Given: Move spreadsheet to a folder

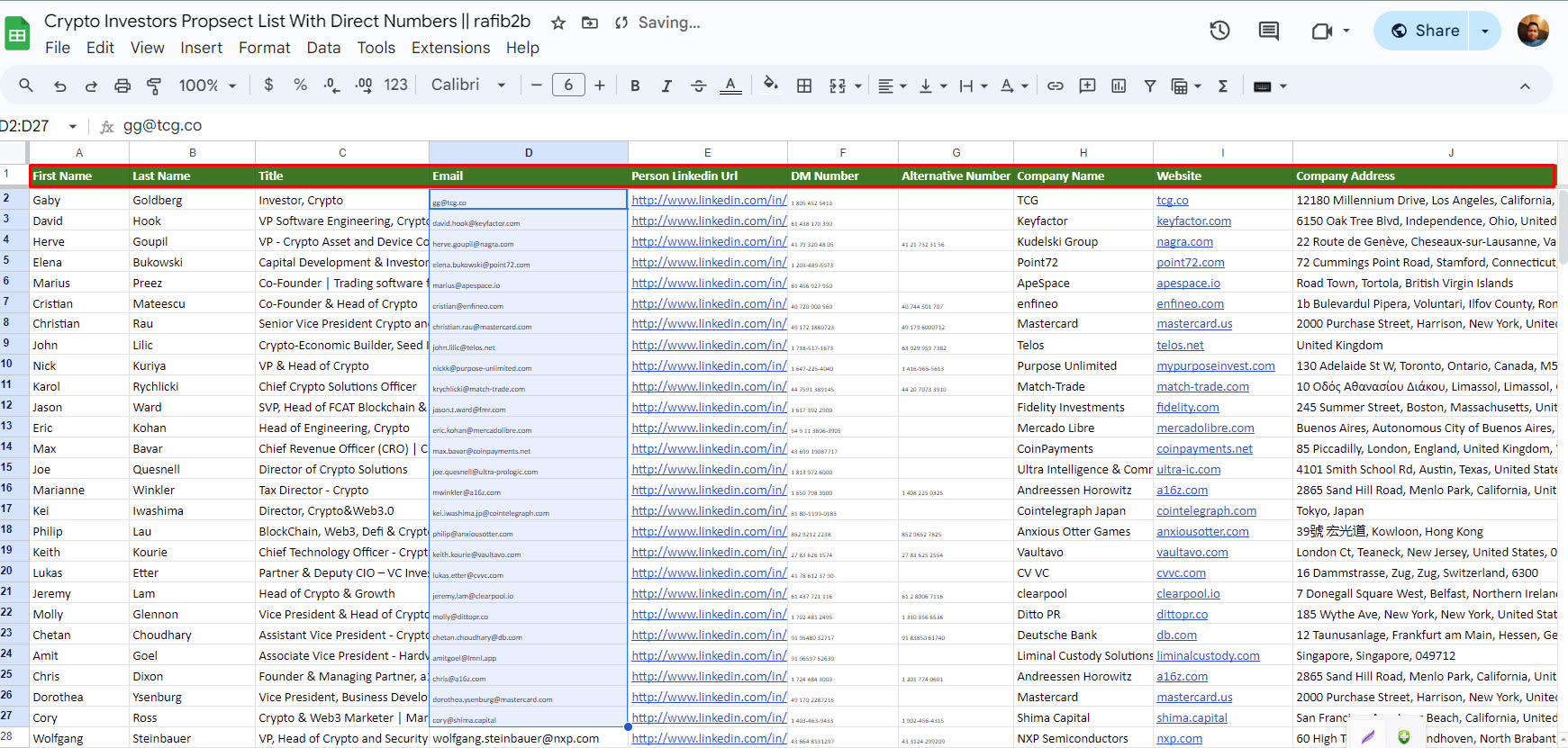Looking at the screenshot, I should coord(590,23).
